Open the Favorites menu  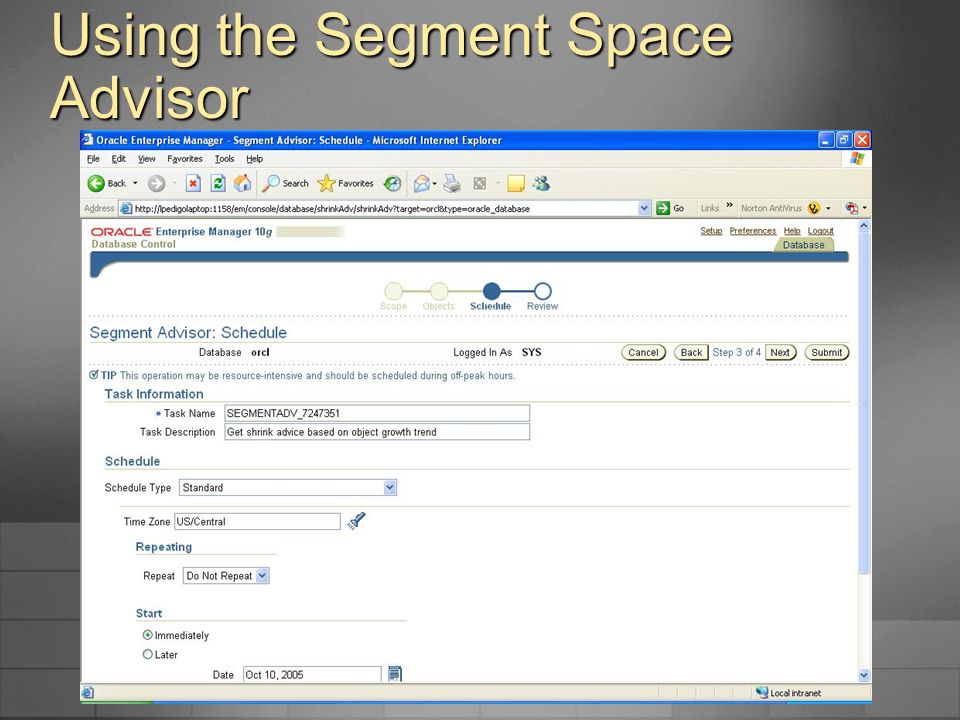184,159
